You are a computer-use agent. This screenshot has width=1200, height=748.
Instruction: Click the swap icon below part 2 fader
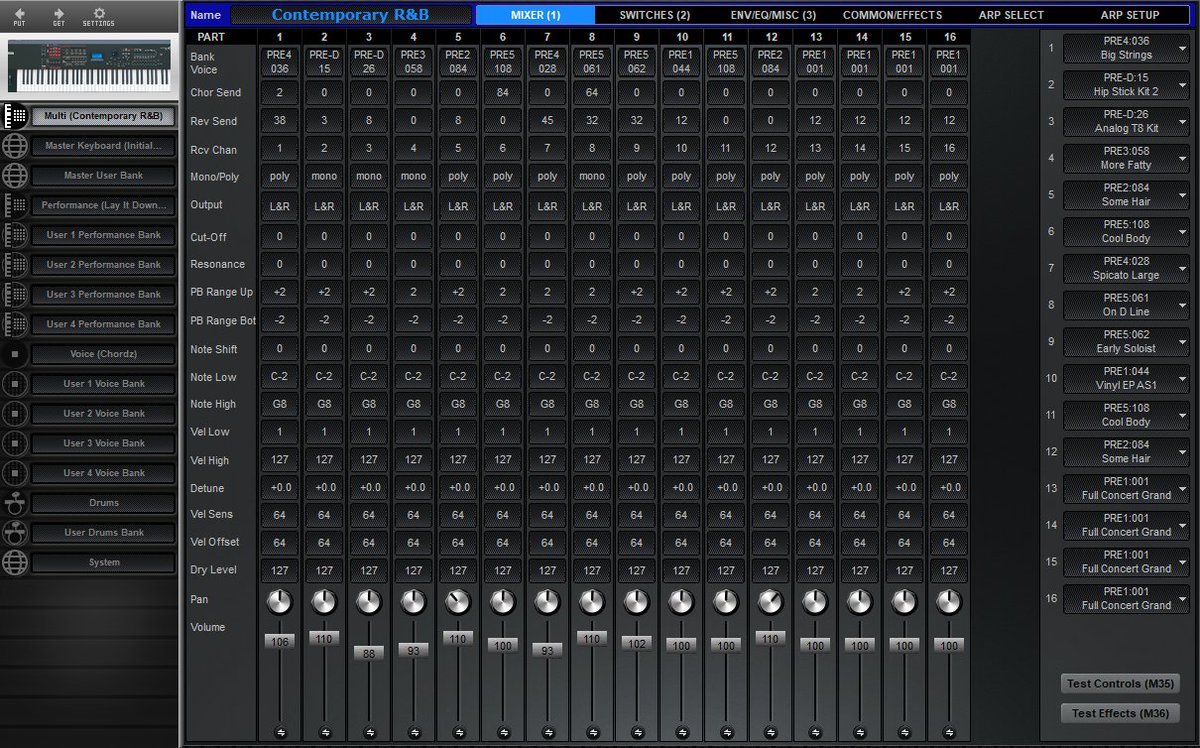[x=325, y=732]
